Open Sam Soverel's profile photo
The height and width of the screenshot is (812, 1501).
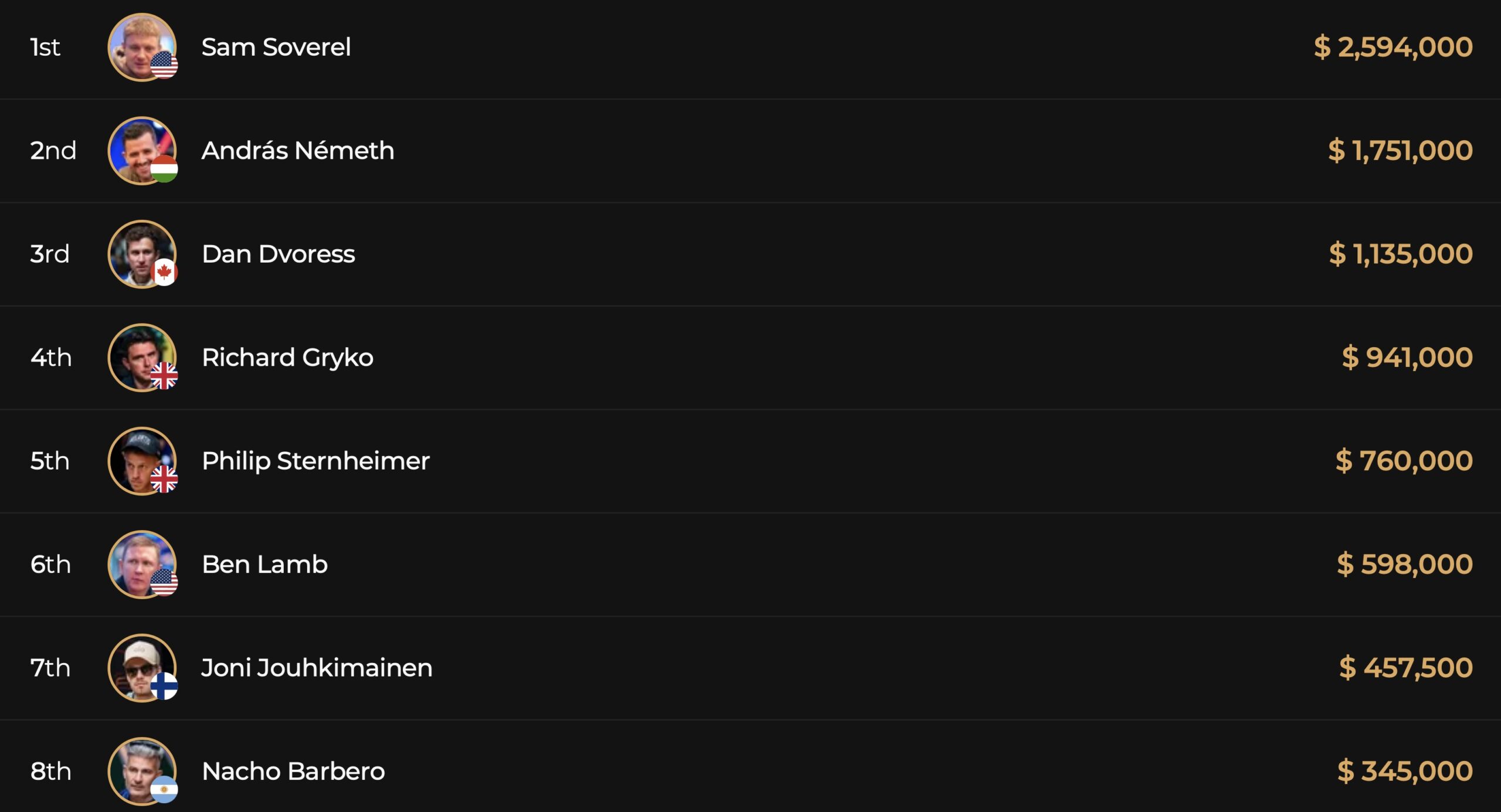(x=138, y=43)
